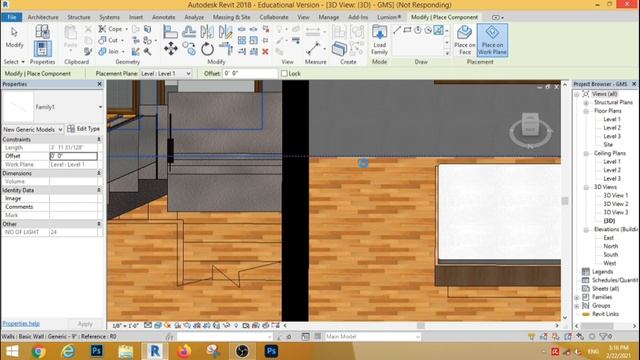Toggle the Lock checkbox in options bar
Image resolution: width=640 pixels, height=360 pixels.
pos(284,73)
